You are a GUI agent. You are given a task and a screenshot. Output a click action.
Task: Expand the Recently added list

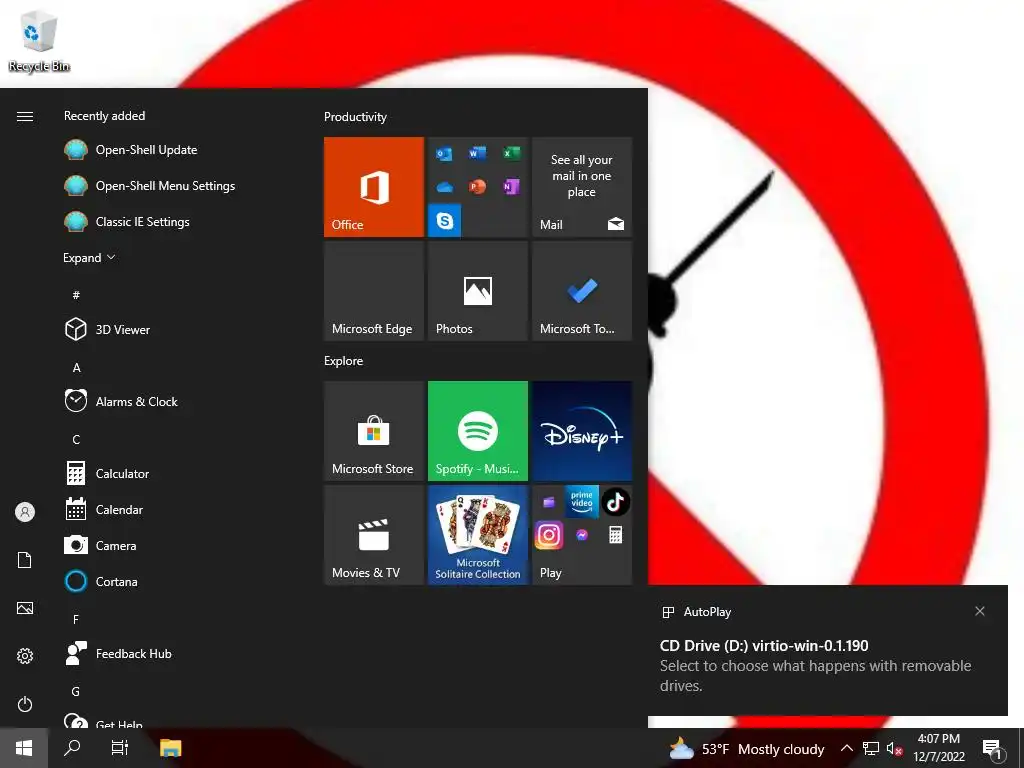(89, 257)
